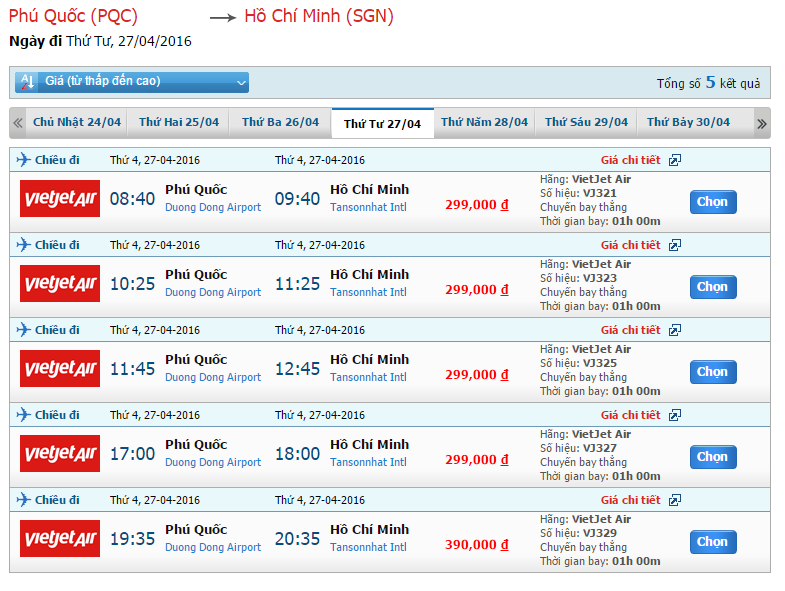Click departure time 17:00
The height and width of the screenshot is (591, 785).
tap(132, 454)
